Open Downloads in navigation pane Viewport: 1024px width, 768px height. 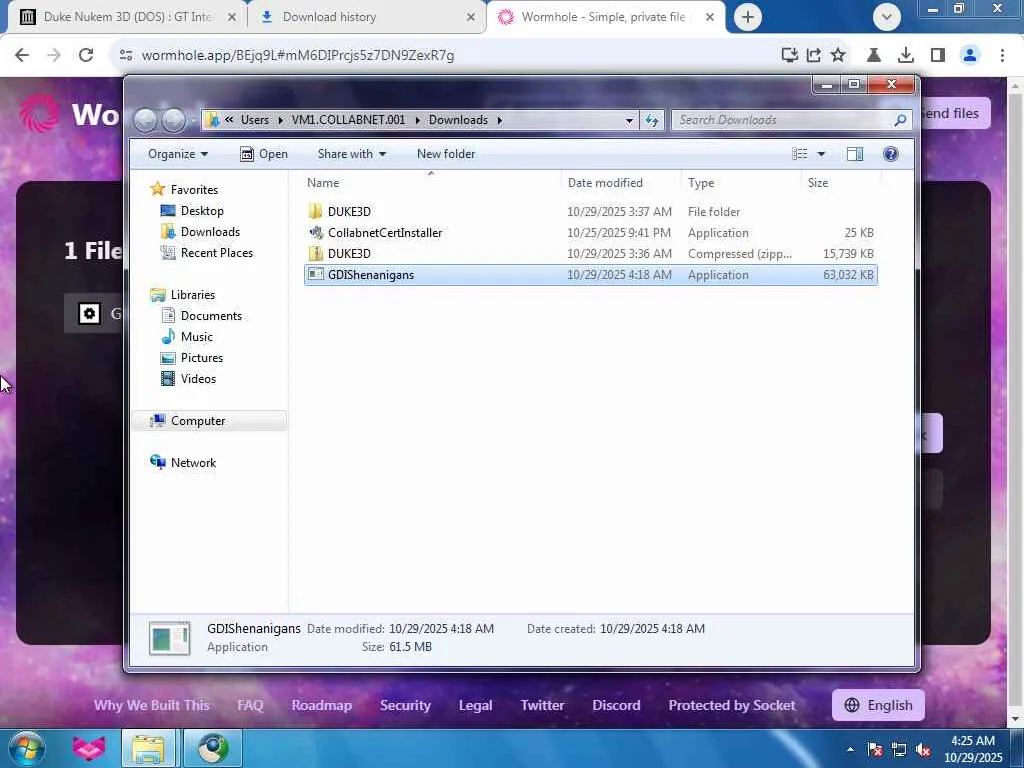point(210,232)
